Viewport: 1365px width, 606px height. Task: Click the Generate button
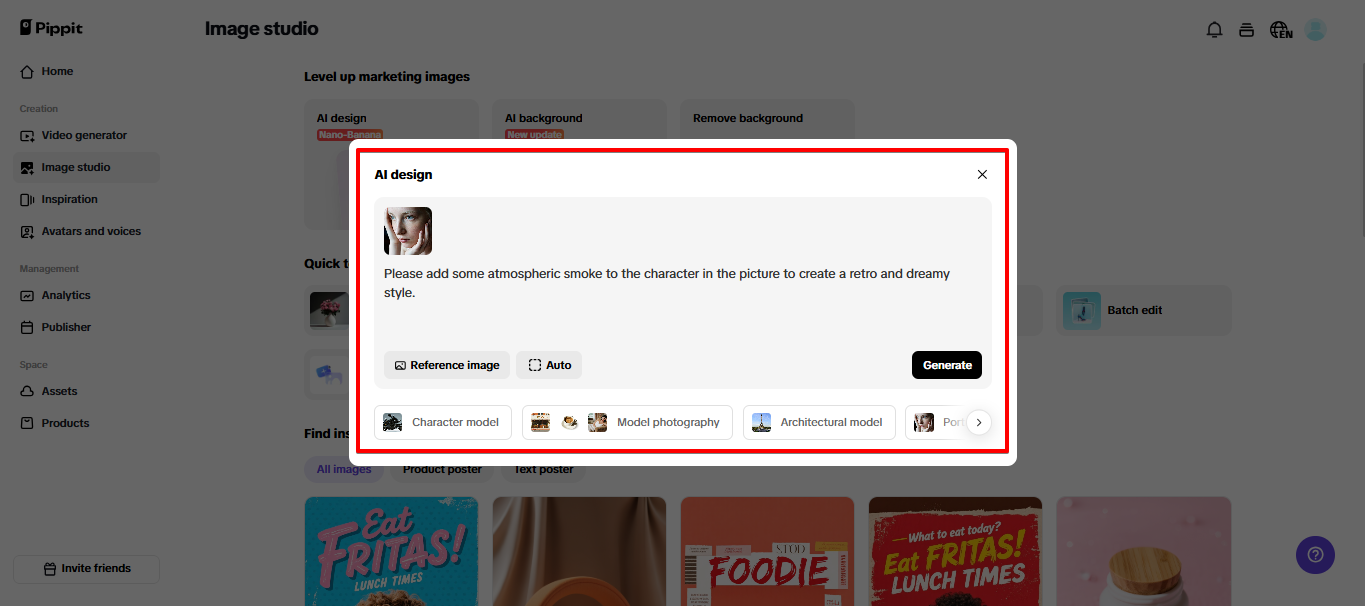tap(946, 365)
